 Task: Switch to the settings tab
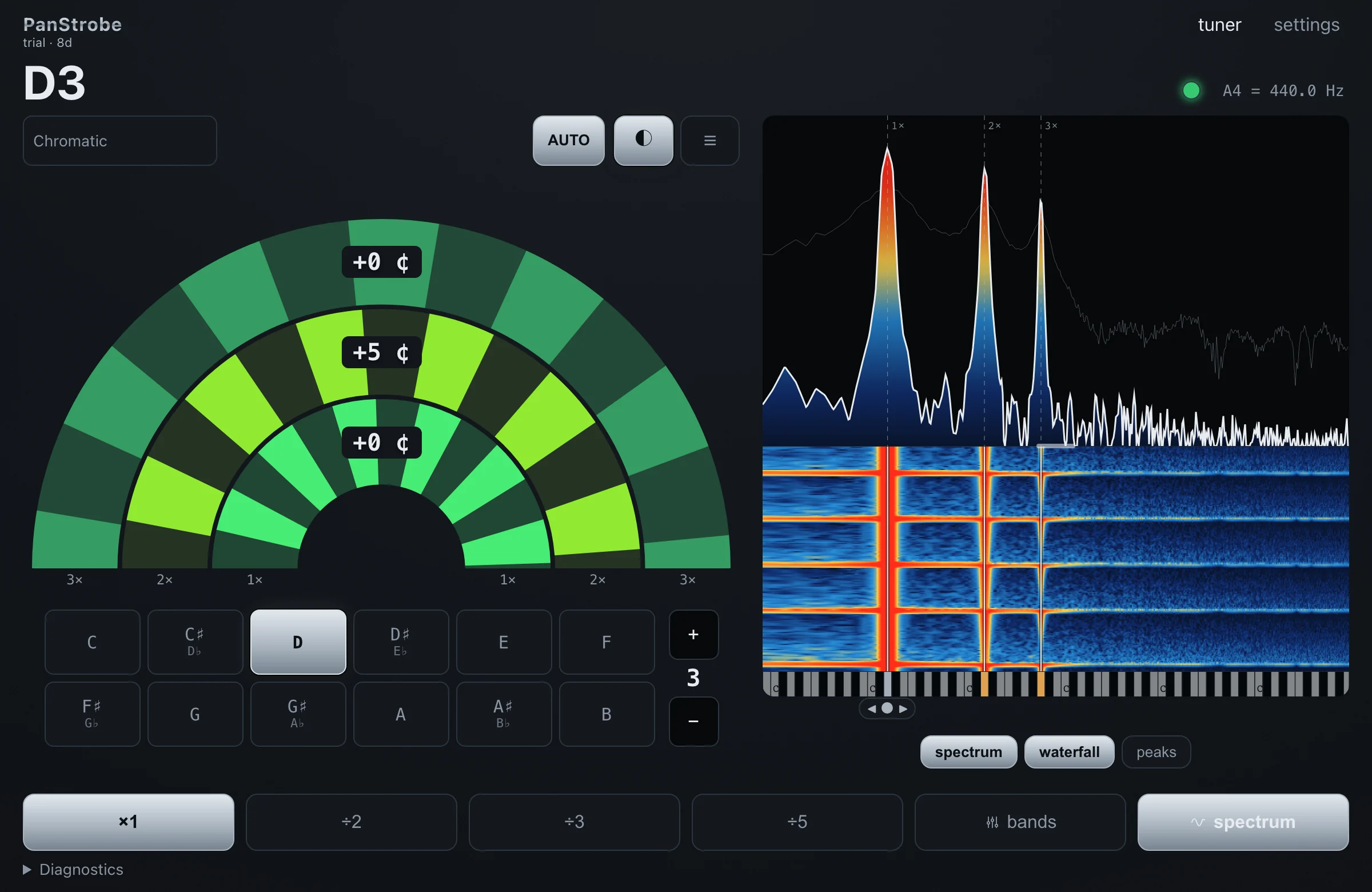[x=1306, y=25]
